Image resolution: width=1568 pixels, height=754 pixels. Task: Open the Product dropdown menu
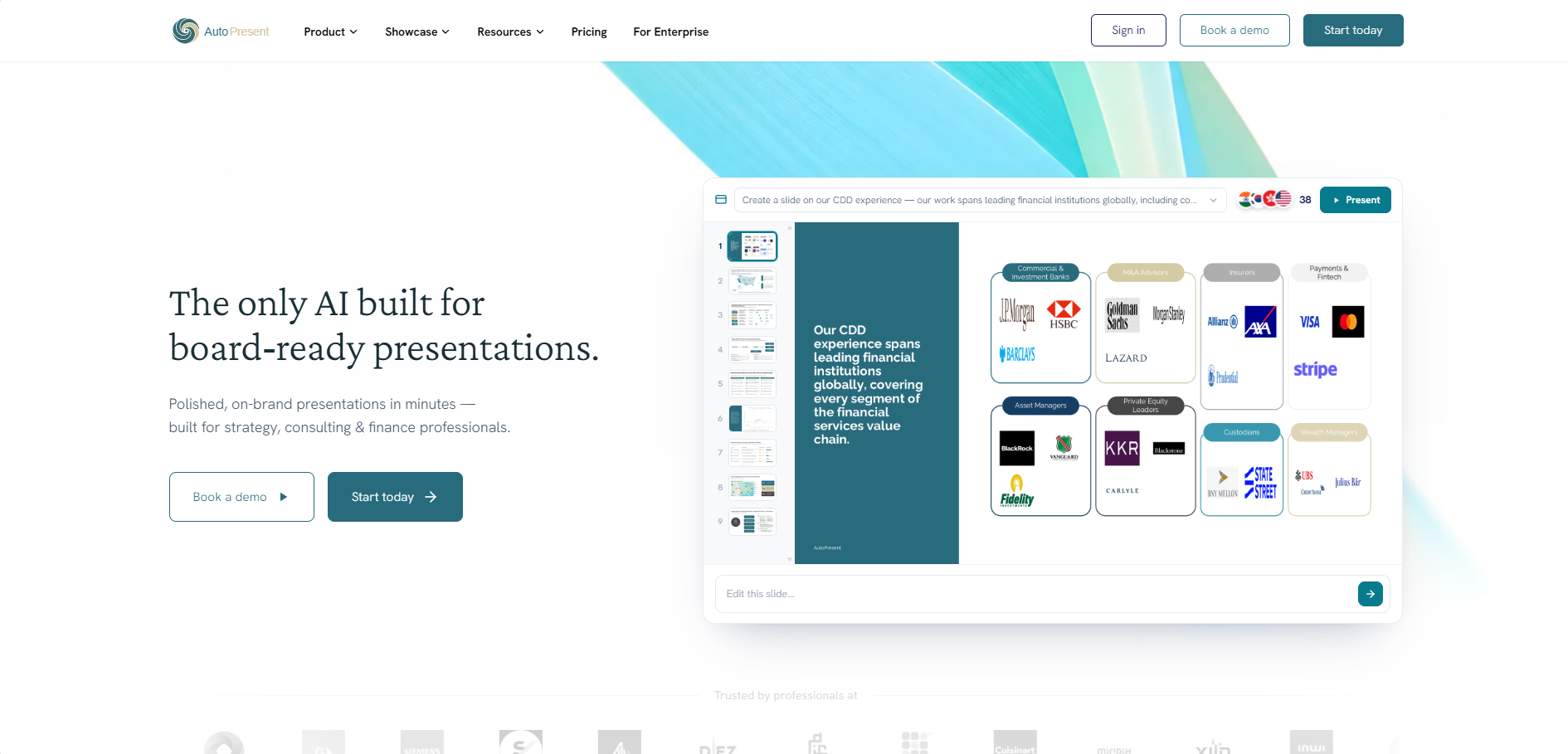pyautogui.click(x=330, y=32)
